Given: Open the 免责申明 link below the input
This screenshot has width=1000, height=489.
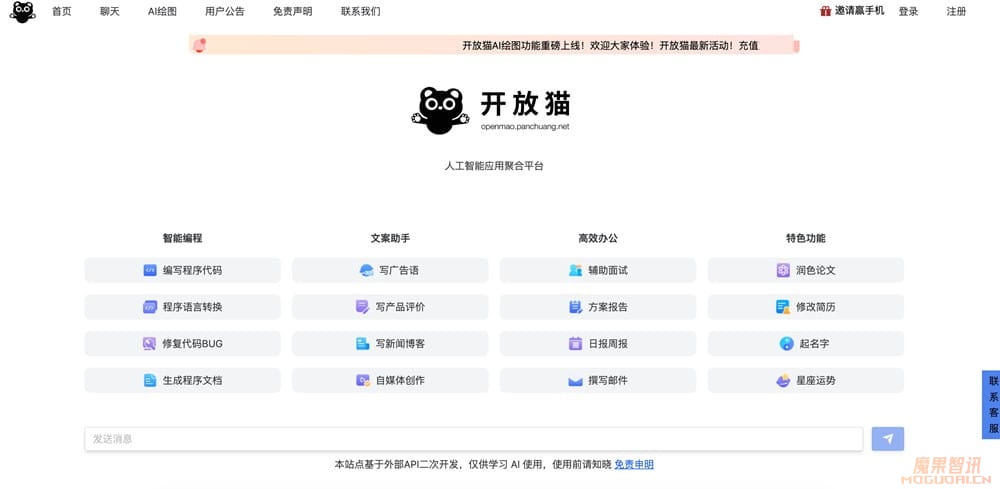Looking at the screenshot, I should (634, 465).
